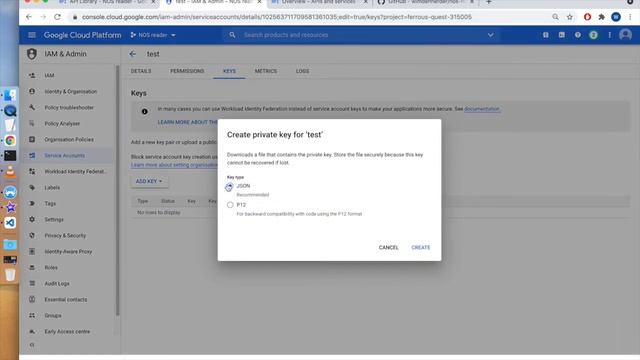Open the Trash in the macOS dock
This screenshot has height=360, width=640.
click(x=10, y=275)
